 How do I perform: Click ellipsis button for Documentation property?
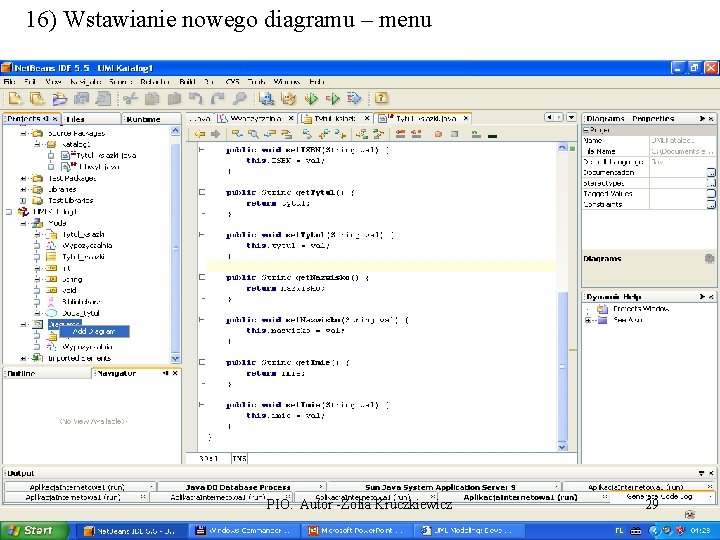click(x=711, y=172)
